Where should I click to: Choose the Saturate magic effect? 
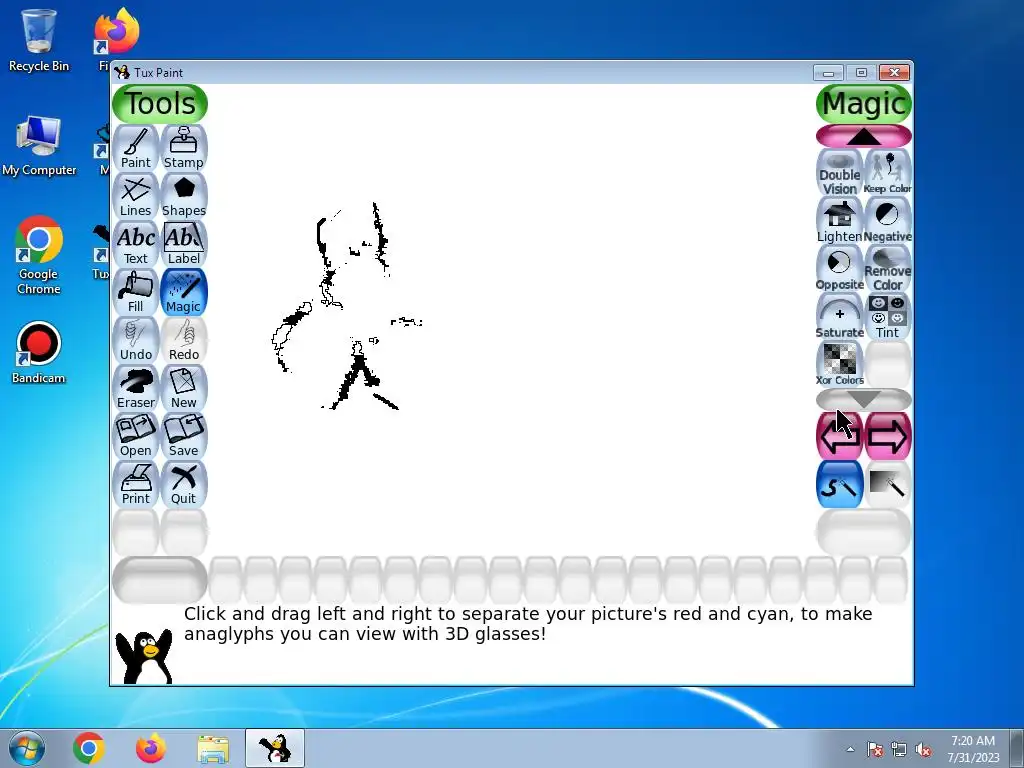(840, 317)
